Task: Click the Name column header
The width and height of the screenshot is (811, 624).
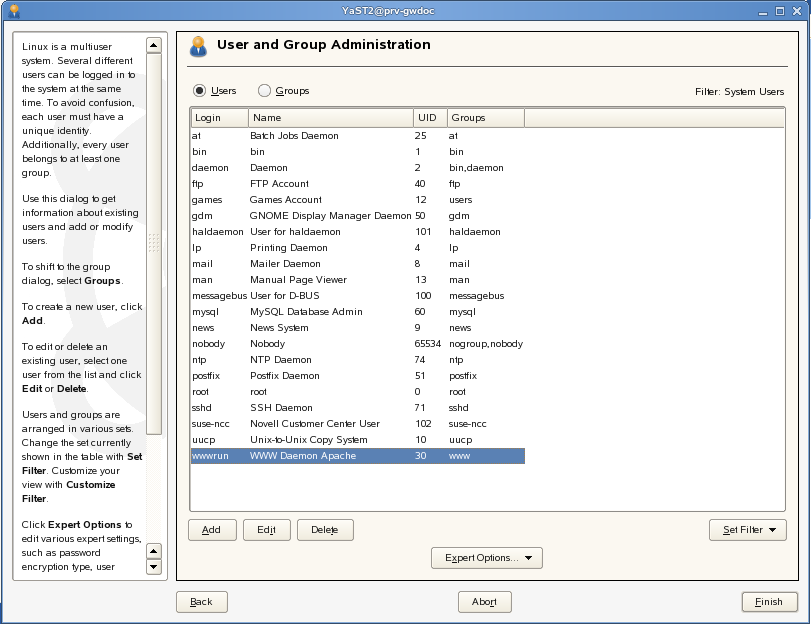Action: pos(330,118)
